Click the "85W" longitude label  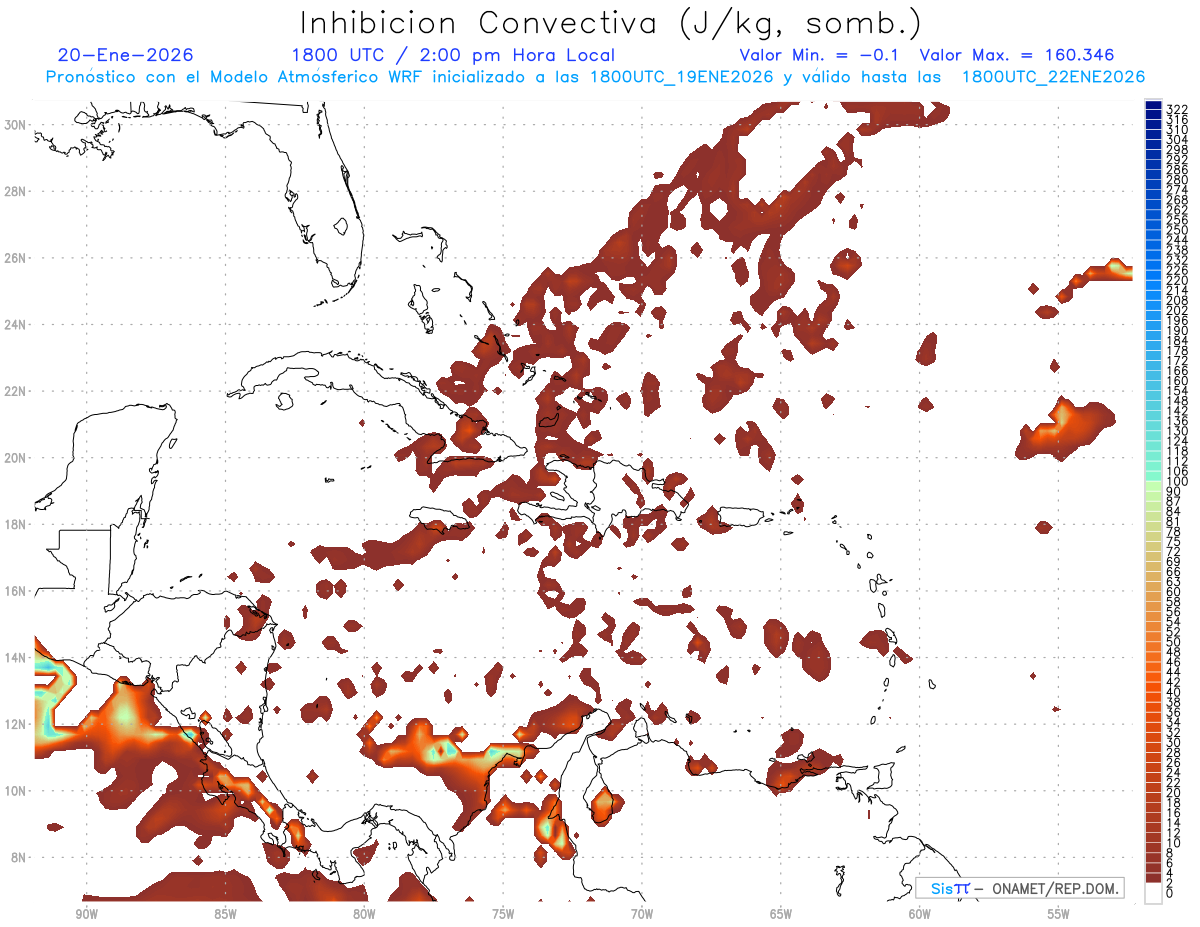click(225, 914)
